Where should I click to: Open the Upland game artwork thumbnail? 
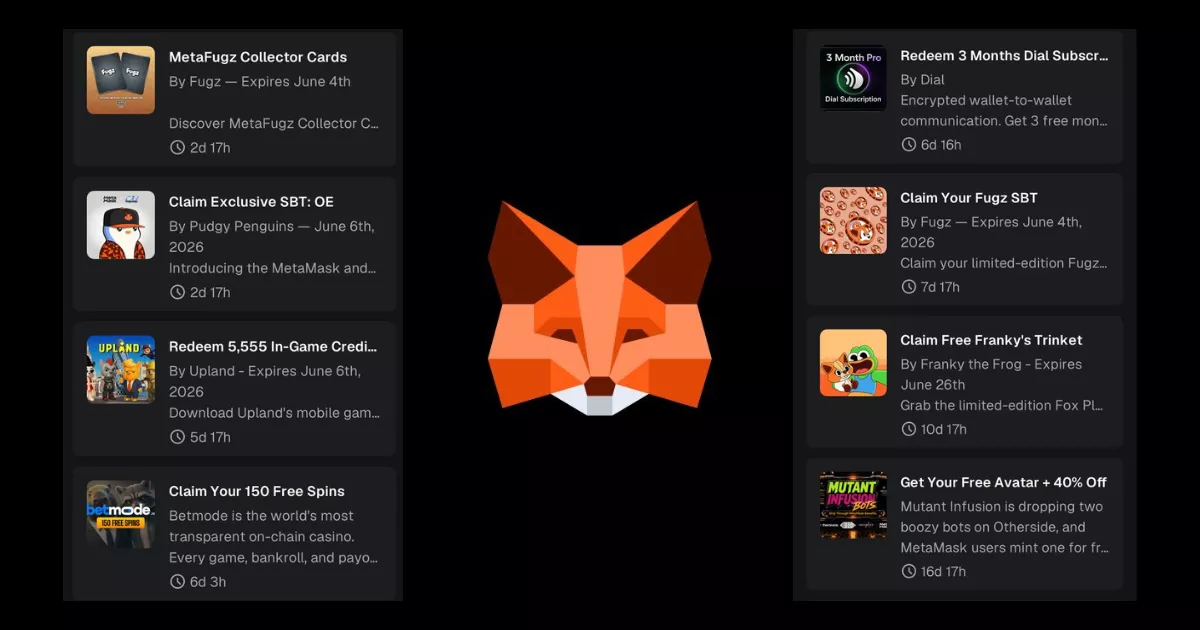pyautogui.click(x=121, y=369)
